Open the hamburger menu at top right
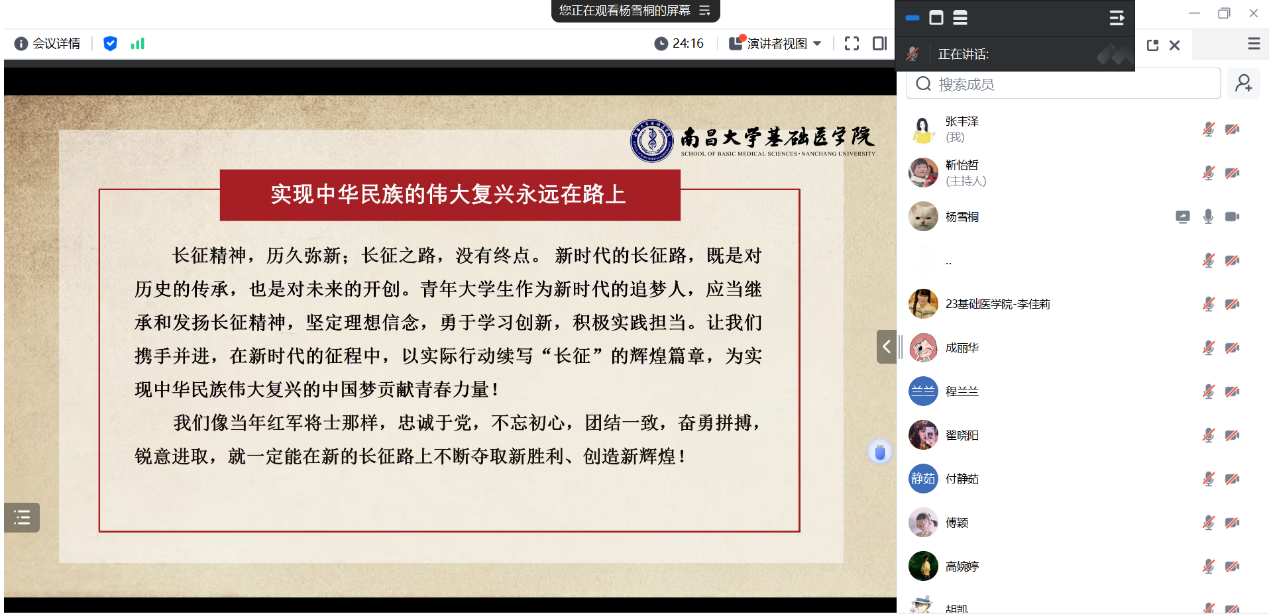The height and width of the screenshot is (616, 1269). [1253, 43]
